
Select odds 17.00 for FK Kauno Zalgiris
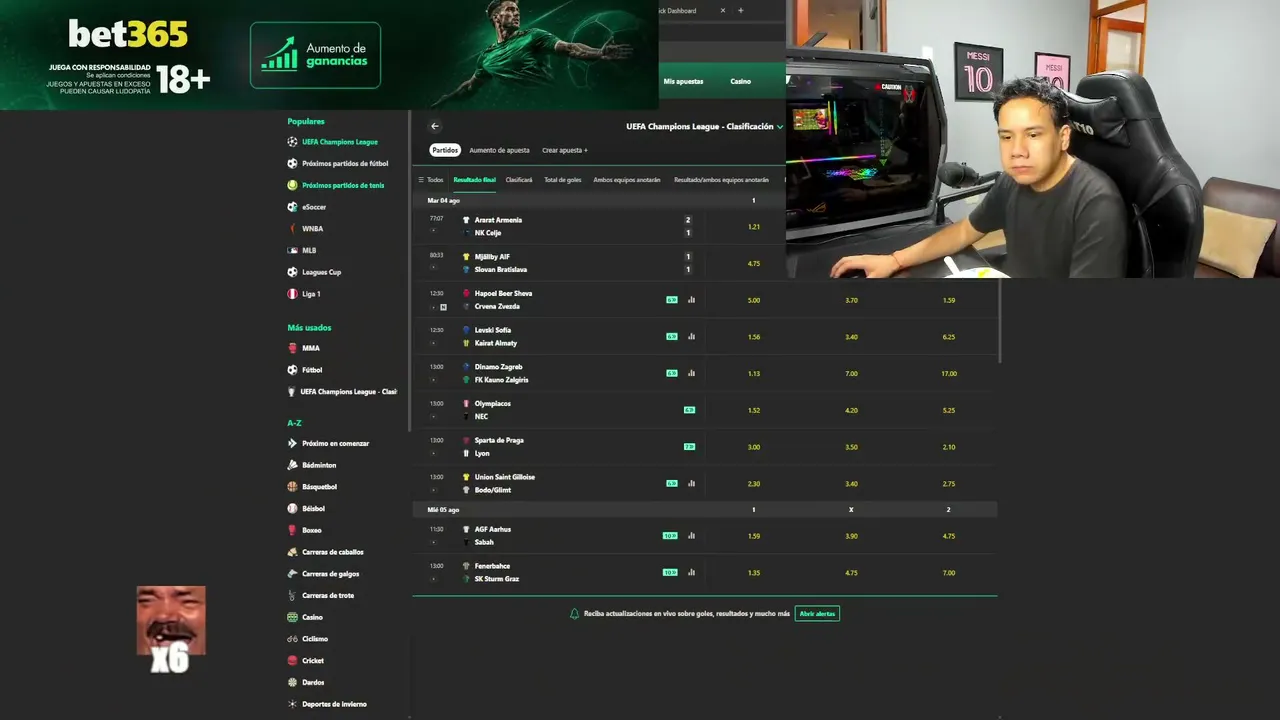949,373
